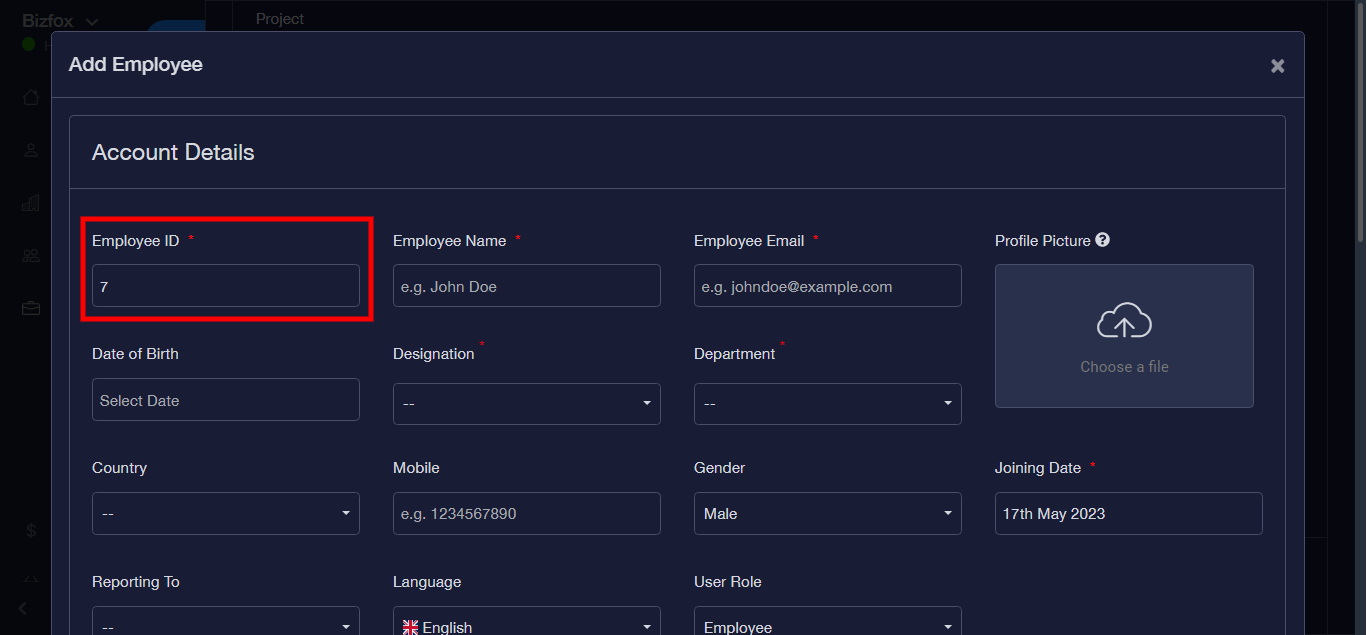Open the Gender dropdown showing Male
This screenshot has width=1367, height=635.
(x=827, y=514)
